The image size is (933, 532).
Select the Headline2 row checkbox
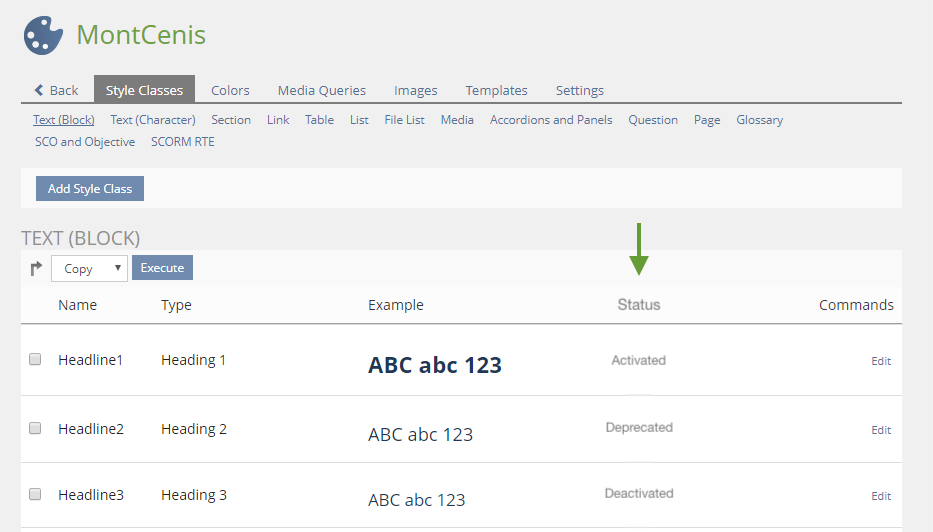(x=35, y=428)
